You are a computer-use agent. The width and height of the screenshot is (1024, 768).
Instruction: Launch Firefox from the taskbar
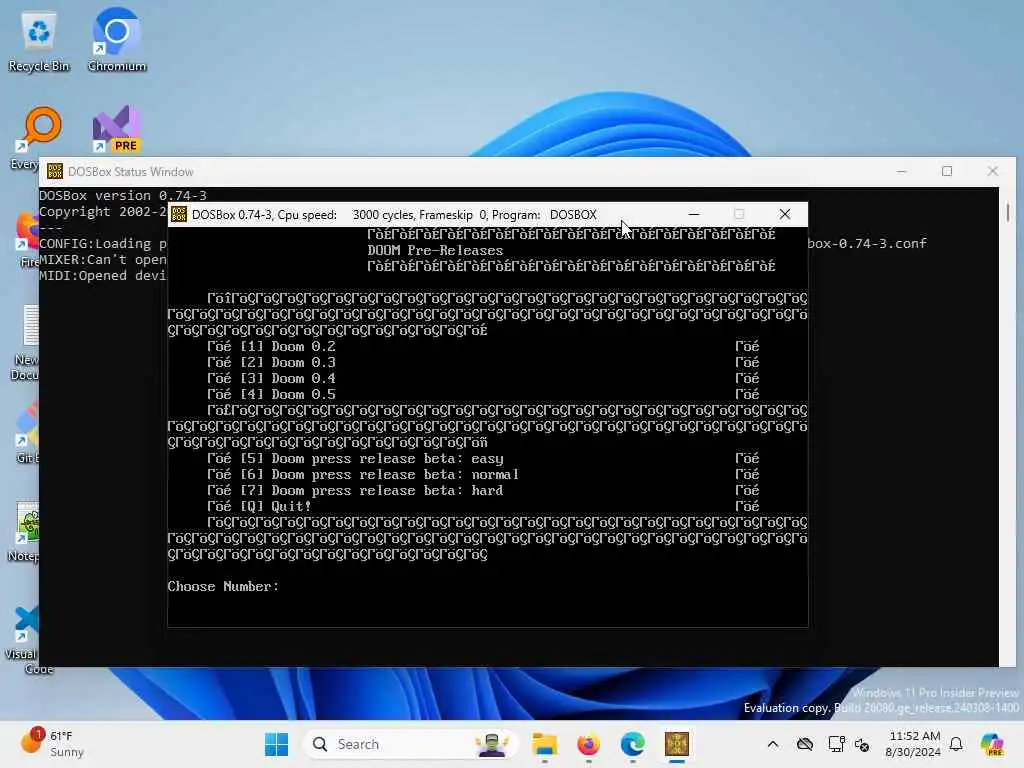coord(588,744)
